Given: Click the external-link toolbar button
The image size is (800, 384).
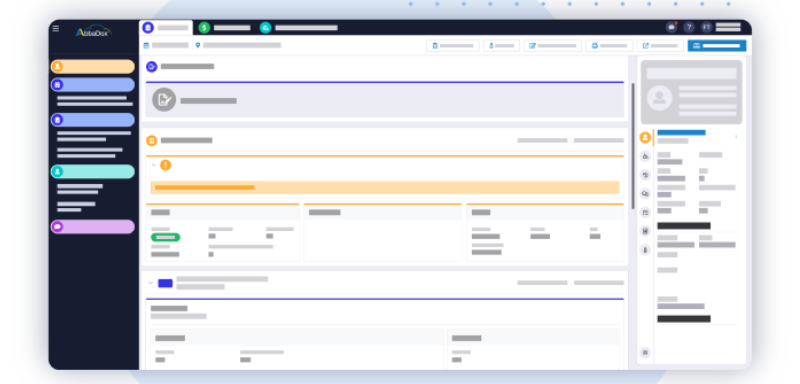Looking at the screenshot, I should tap(660, 46).
